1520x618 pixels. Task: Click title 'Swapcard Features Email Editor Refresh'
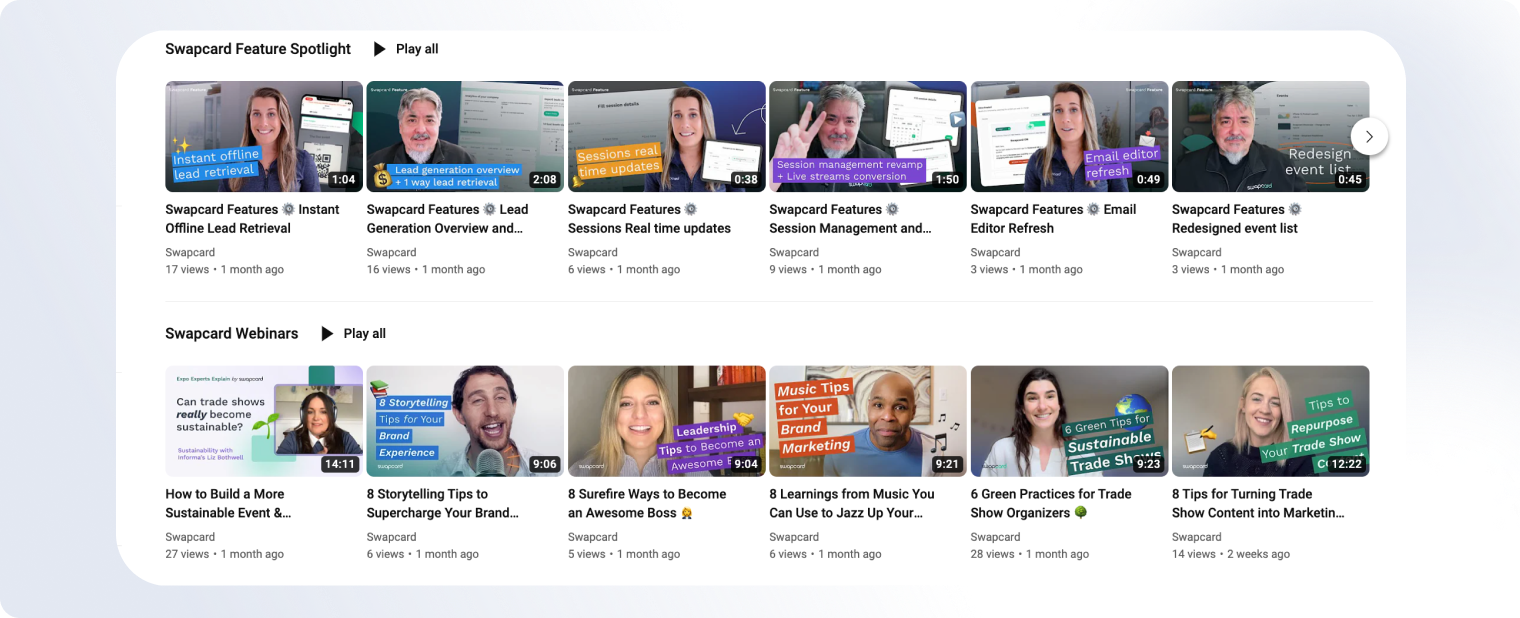click(x=1053, y=219)
